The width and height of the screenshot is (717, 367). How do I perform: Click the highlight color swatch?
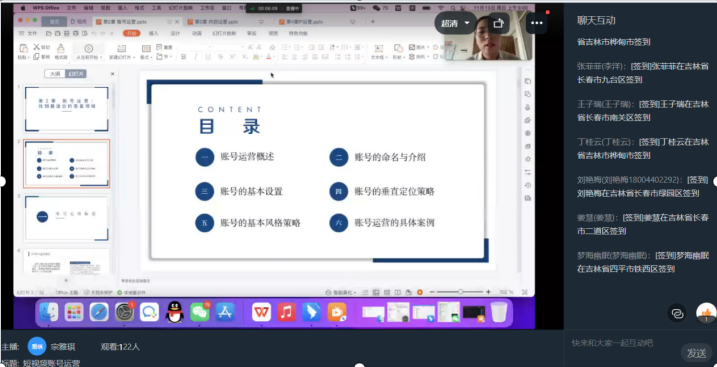(257, 57)
